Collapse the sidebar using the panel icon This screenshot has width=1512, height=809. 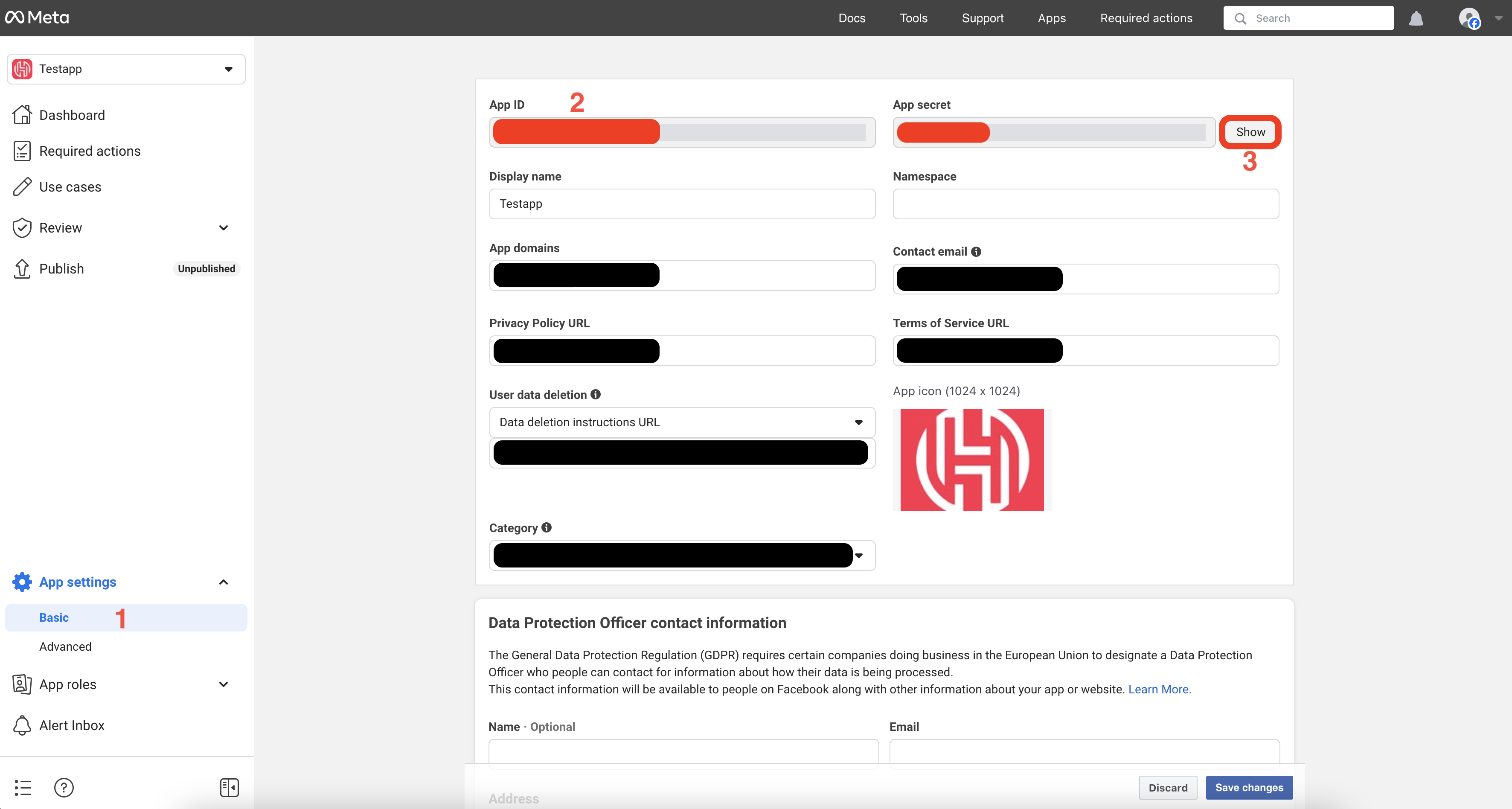[x=229, y=787]
